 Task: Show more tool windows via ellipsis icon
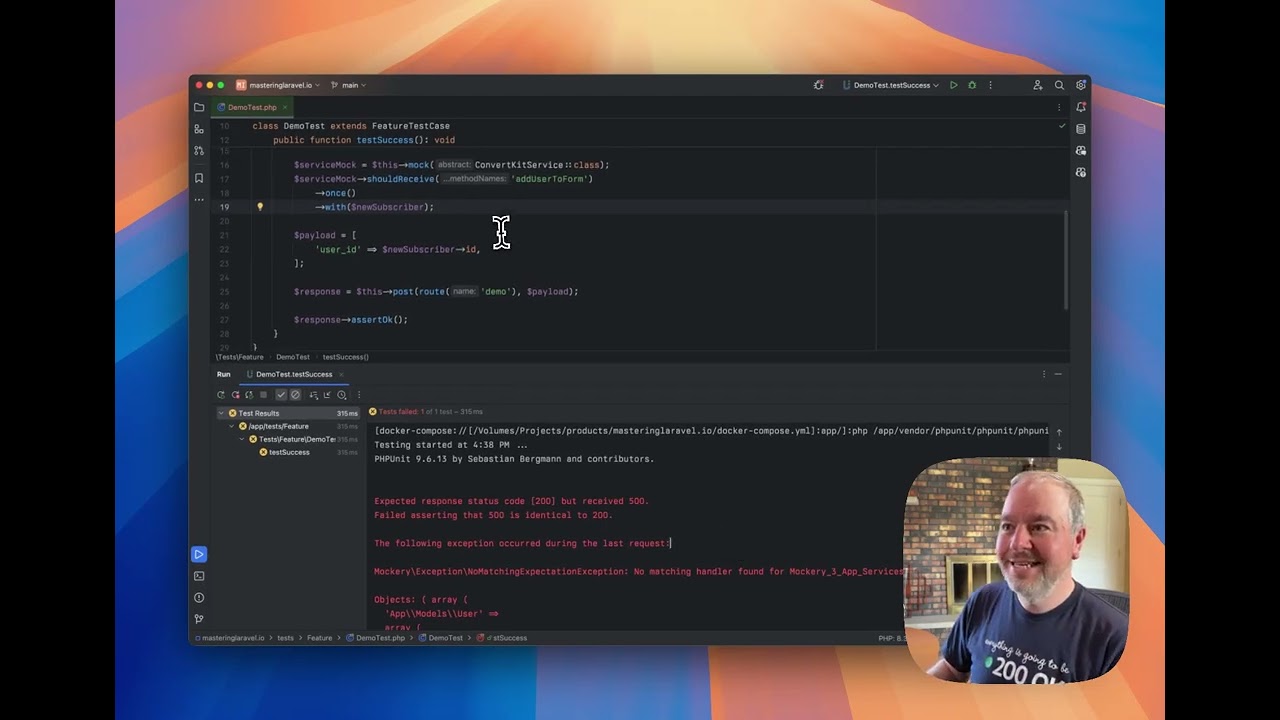click(x=199, y=199)
